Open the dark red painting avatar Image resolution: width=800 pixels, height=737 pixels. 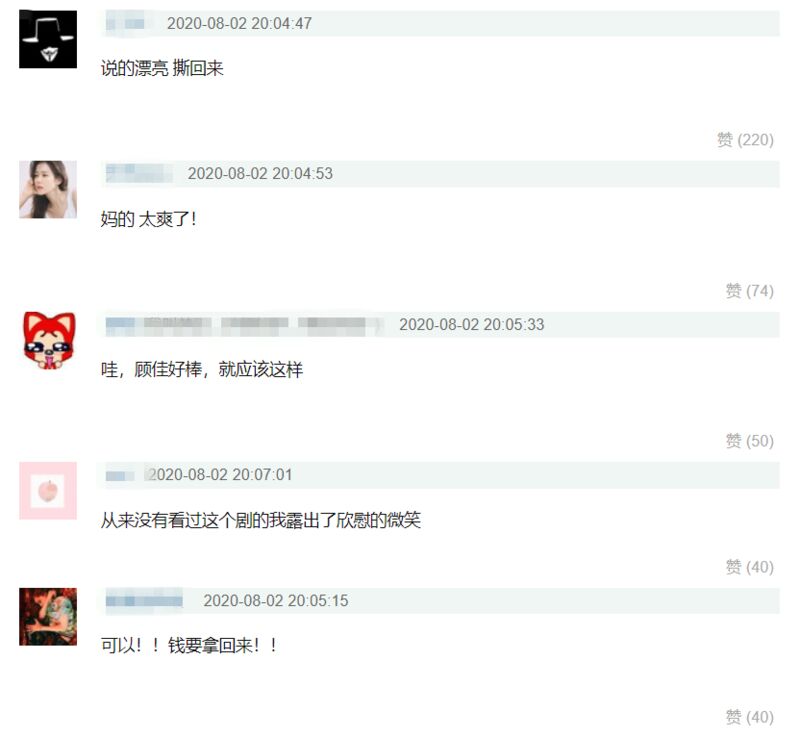tap(48, 617)
